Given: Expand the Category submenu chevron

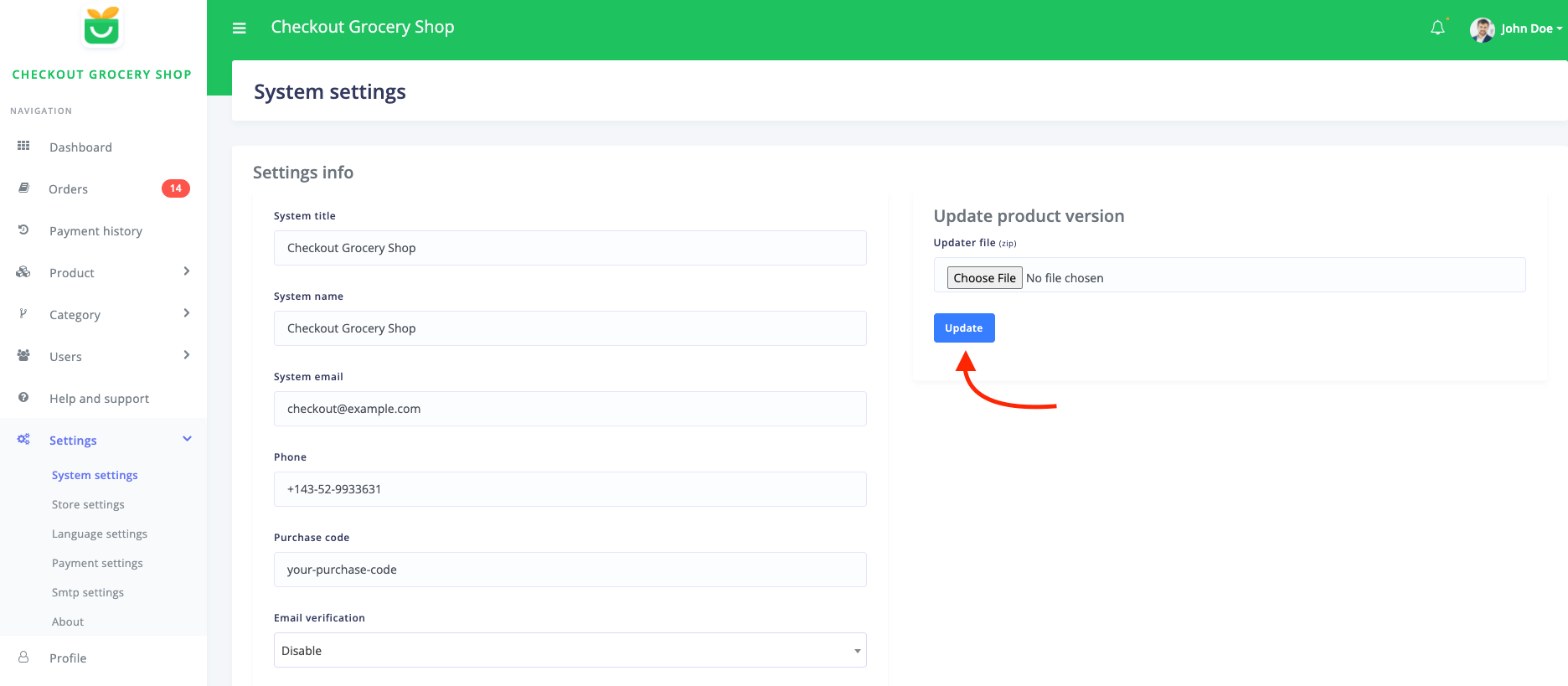Looking at the screenshot, I should (x=186, y=313).
